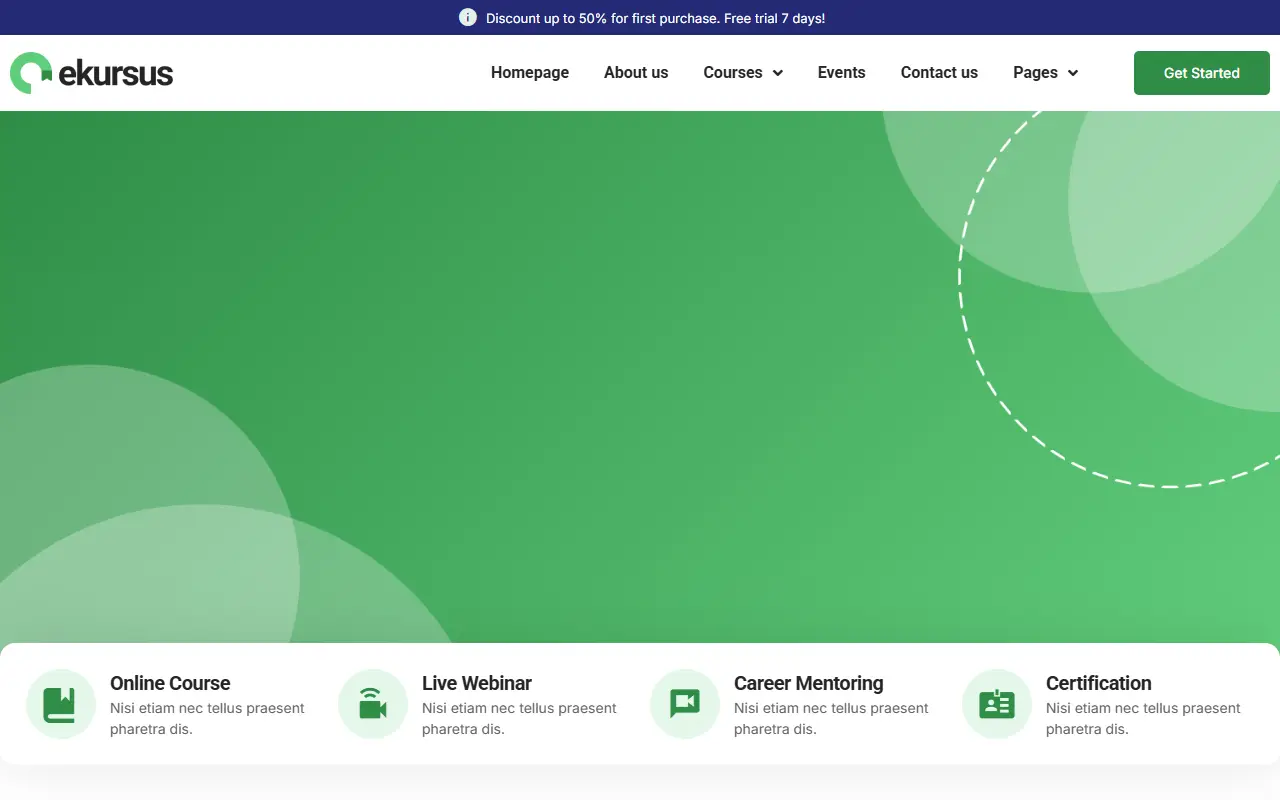1280x800 pixels.
Task: Click the description text under Live Webinar
Action: coord(519,718)
